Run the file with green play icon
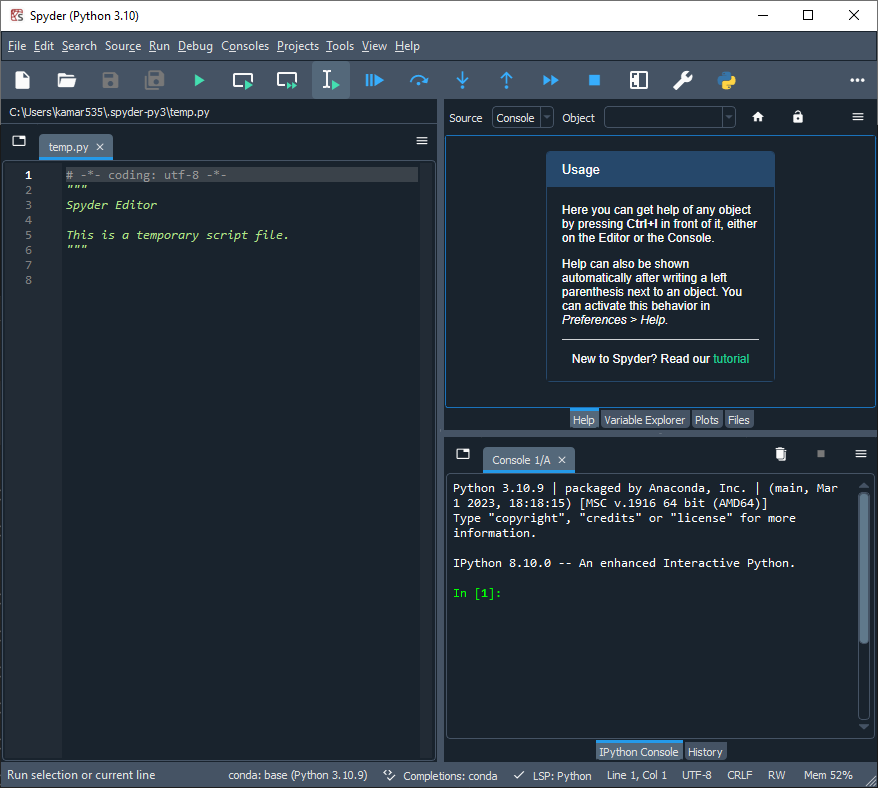The height and width of the screenshot is (788, 878). 199,80
